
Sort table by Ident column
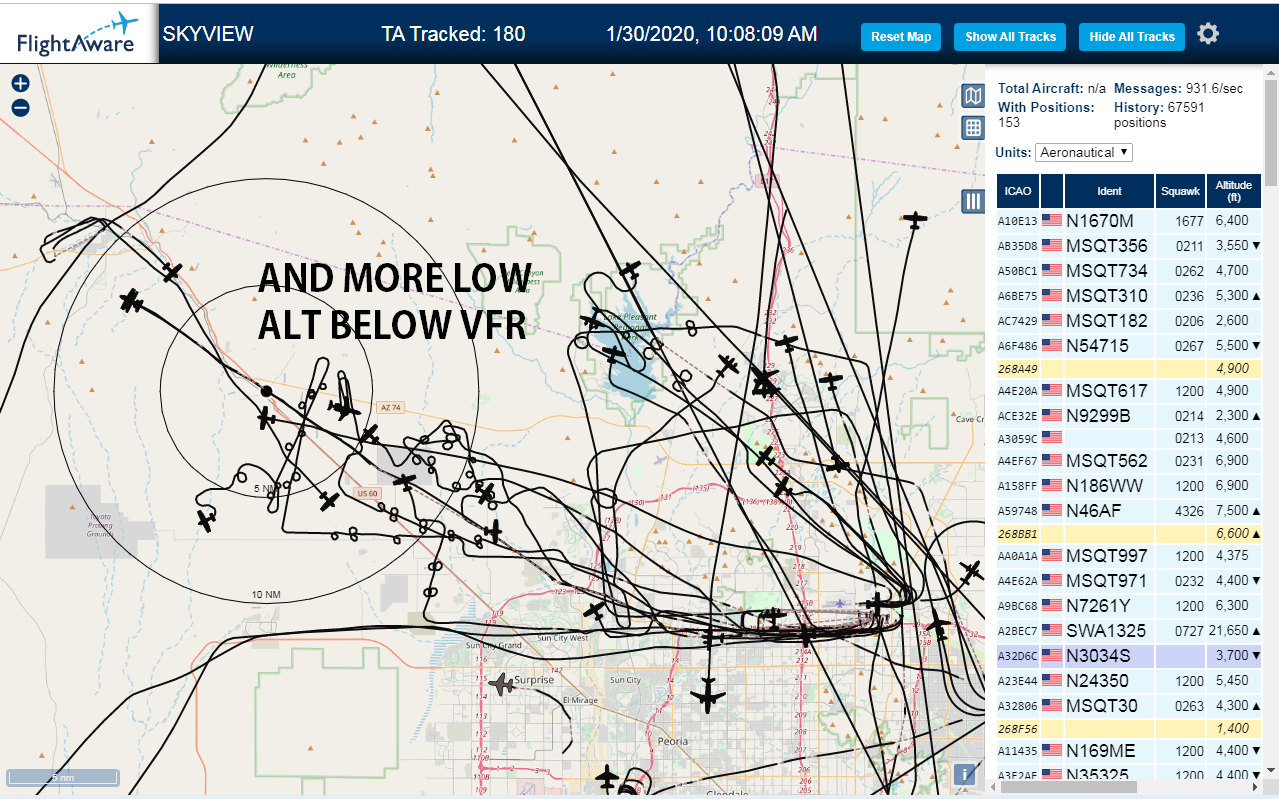(1109, 191)
